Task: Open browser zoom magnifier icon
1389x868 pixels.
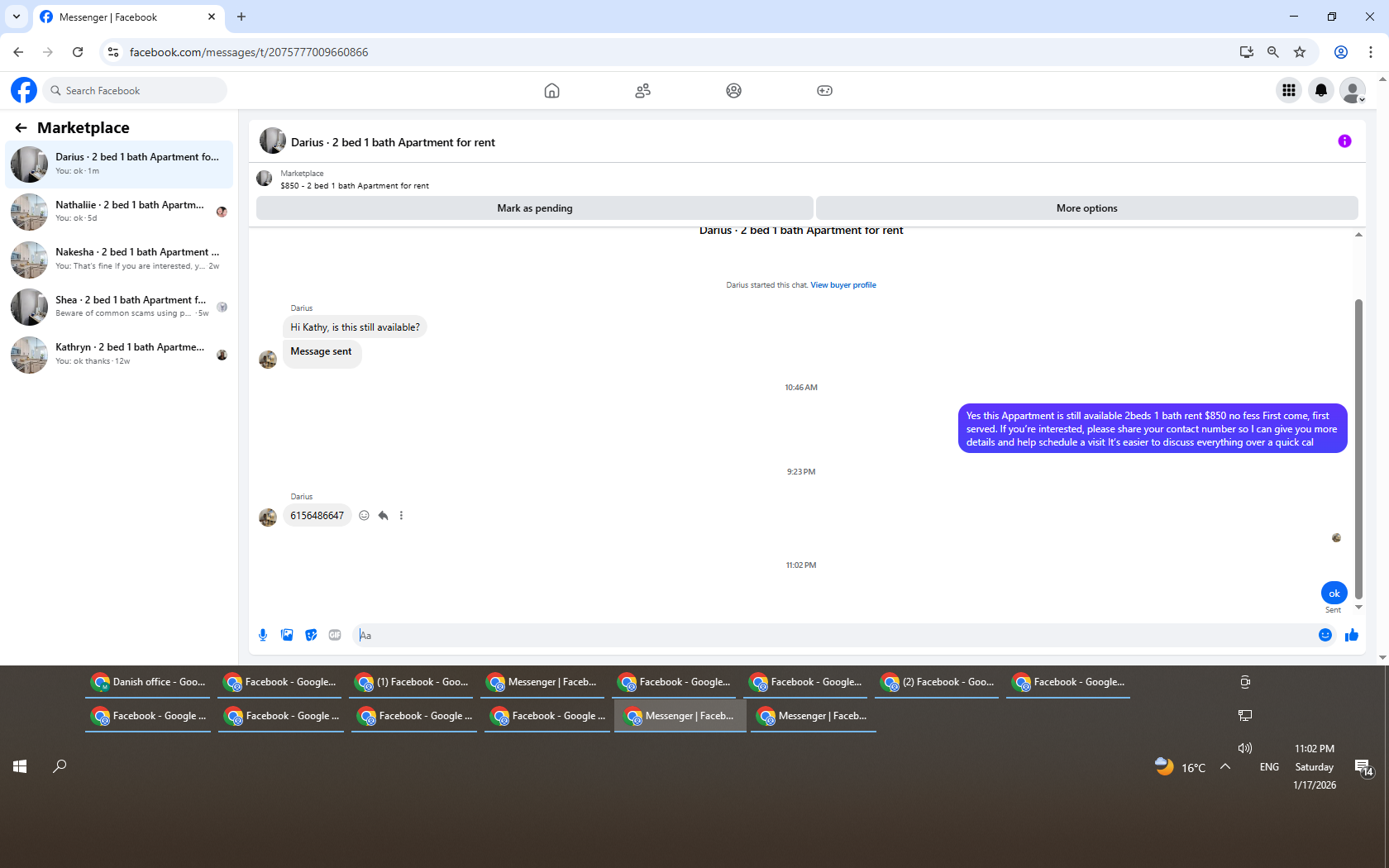Action: pos(1273,52)
